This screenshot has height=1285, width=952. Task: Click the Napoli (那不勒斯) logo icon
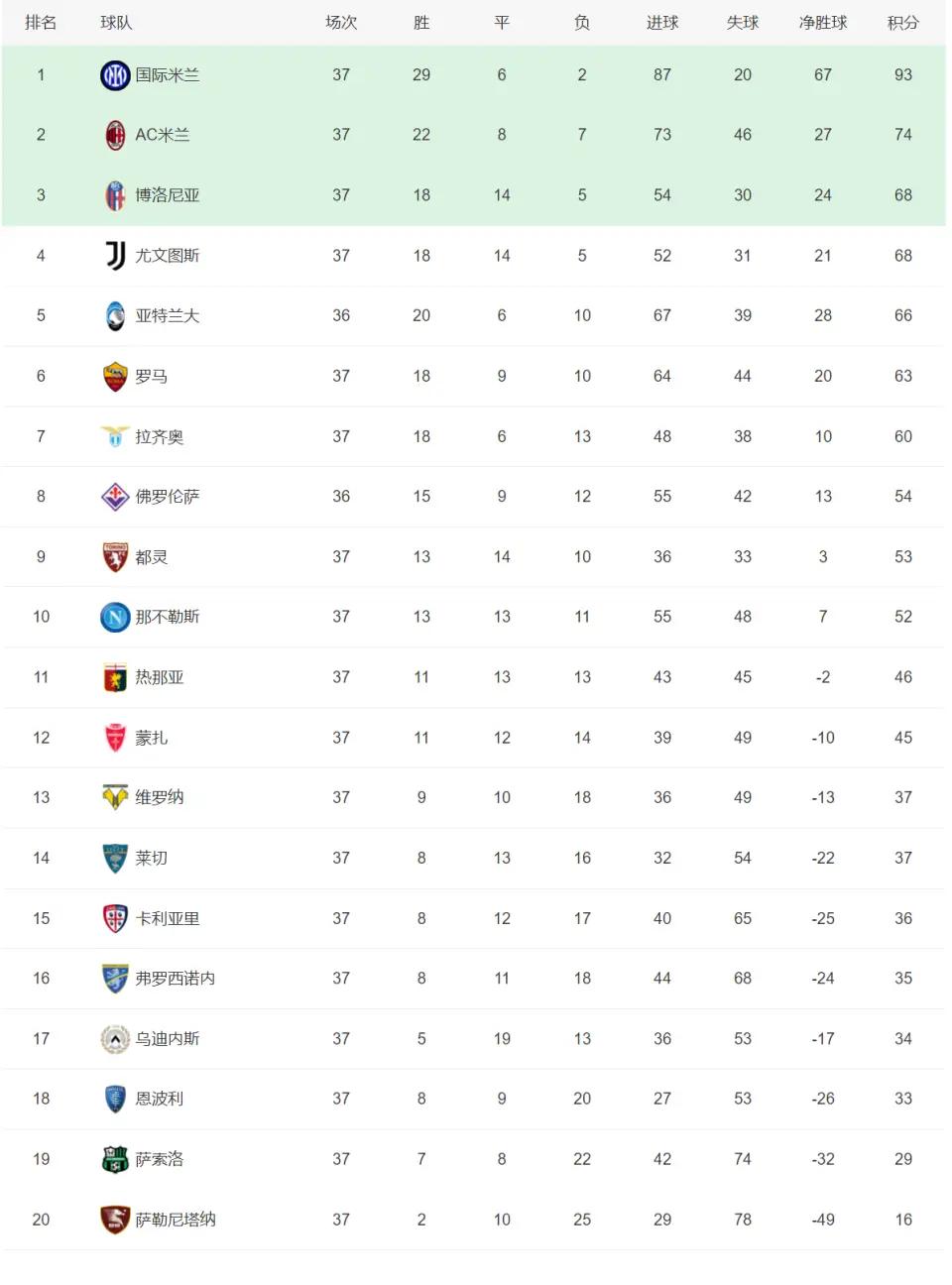pos(115,617)
